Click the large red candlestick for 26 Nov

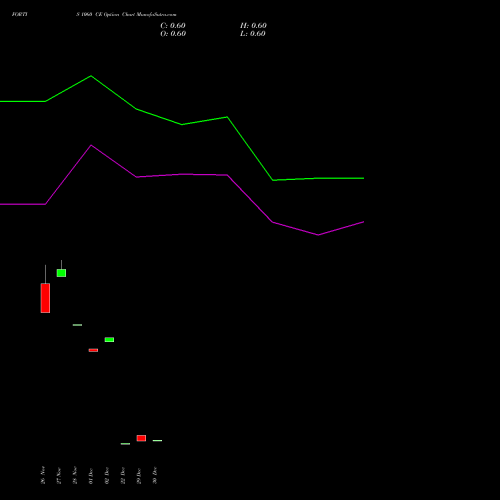[x=45, y=298]
